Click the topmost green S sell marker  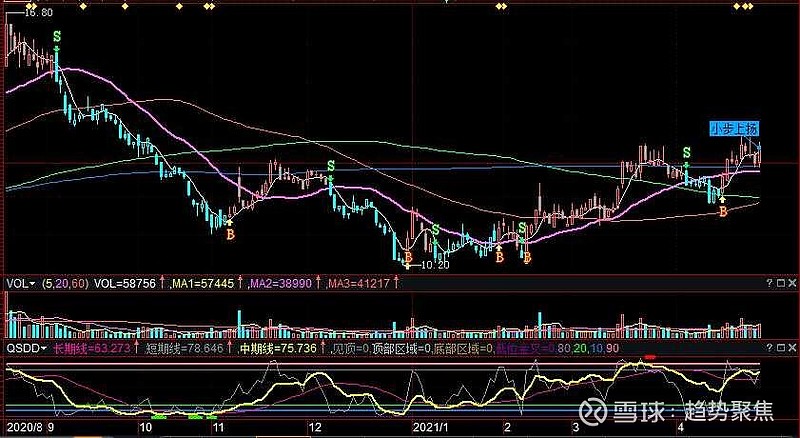[x=57, y=37]
